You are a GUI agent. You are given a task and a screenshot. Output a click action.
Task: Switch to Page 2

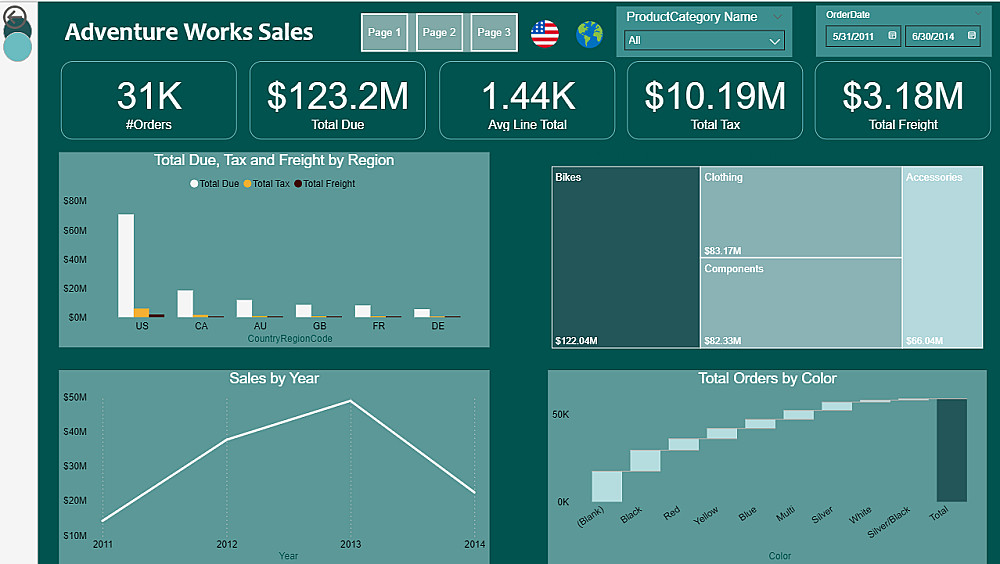coord(439,33)
